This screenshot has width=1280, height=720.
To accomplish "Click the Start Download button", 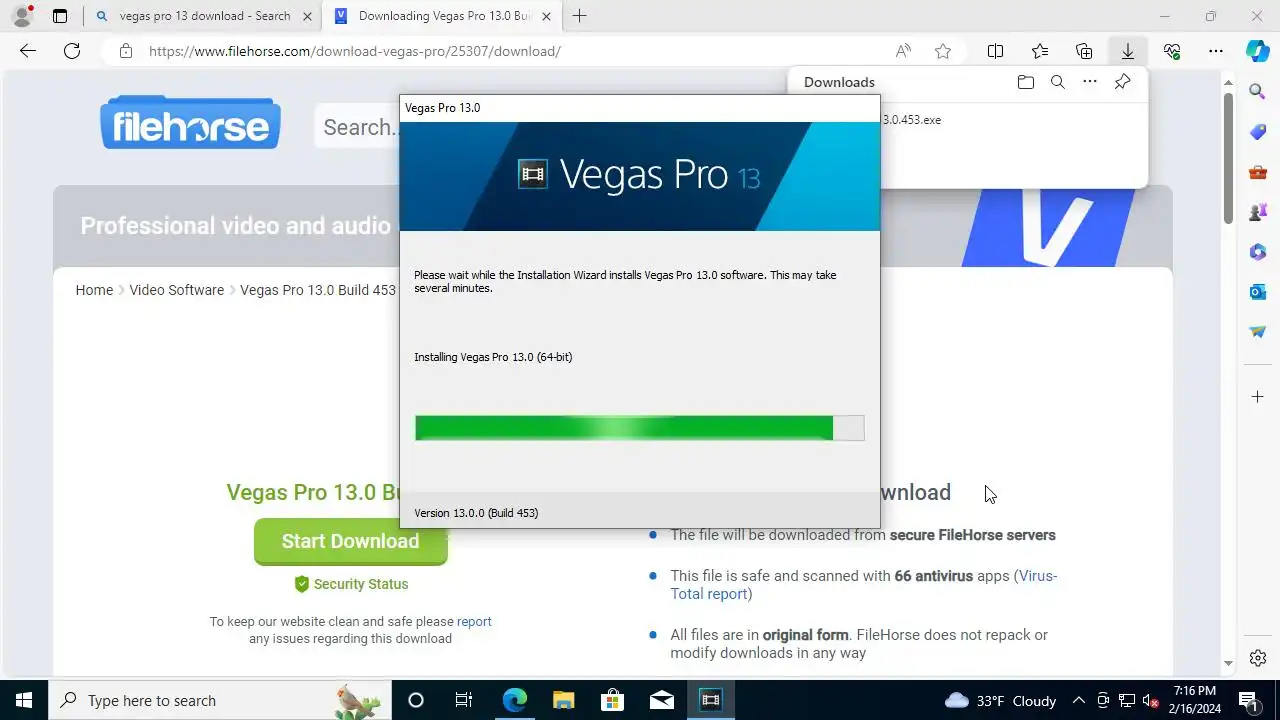I will 350,541.
